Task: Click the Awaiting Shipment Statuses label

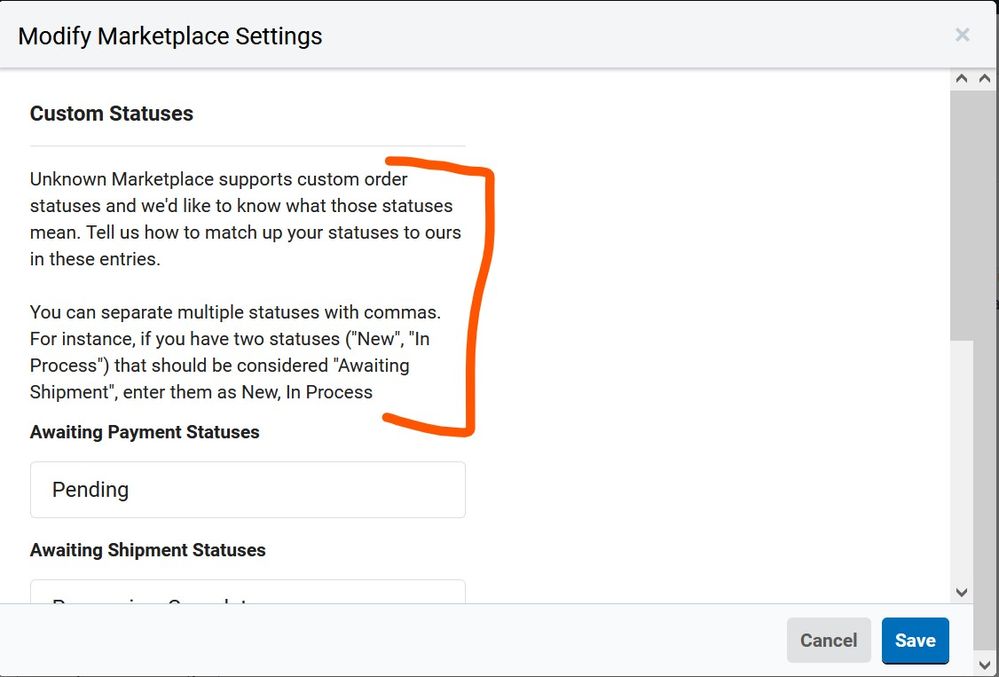Action: click(147, 550)
